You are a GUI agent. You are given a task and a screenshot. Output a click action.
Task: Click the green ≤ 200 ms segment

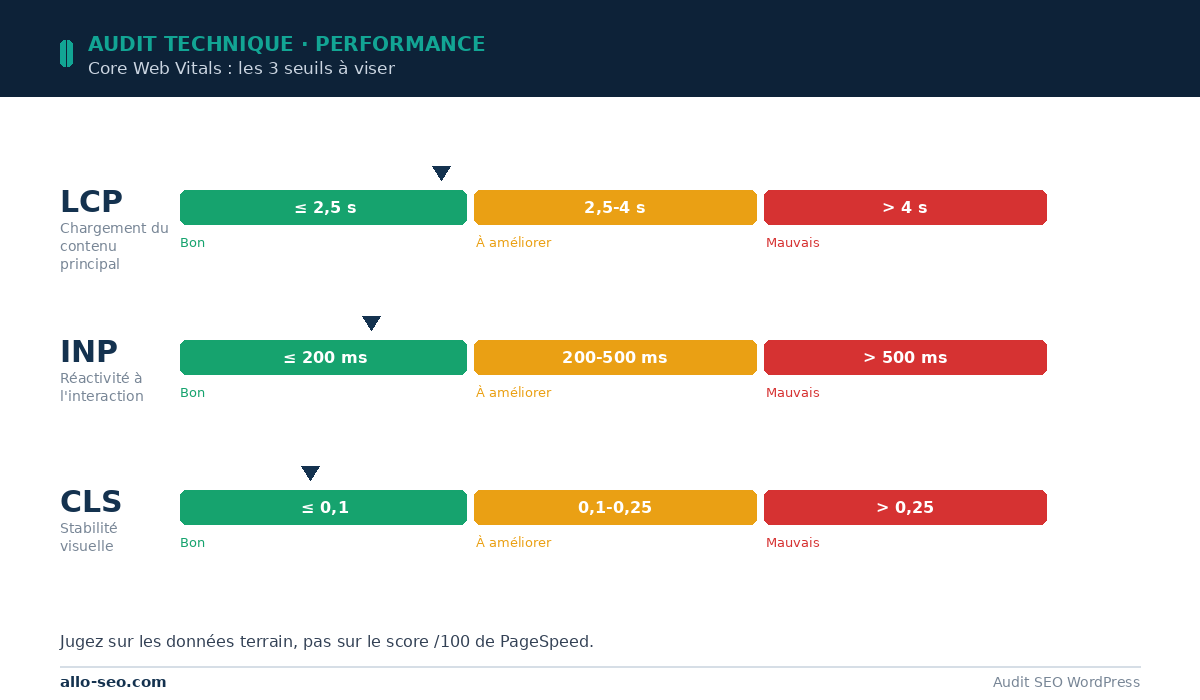[x=323, y=357]
